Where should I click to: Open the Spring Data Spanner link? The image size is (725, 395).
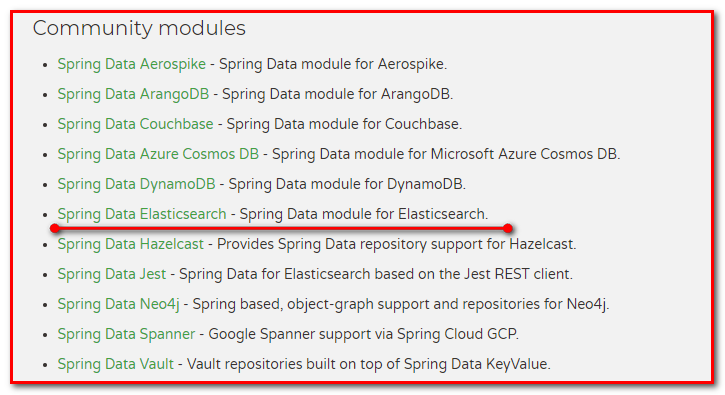(126, 334)
